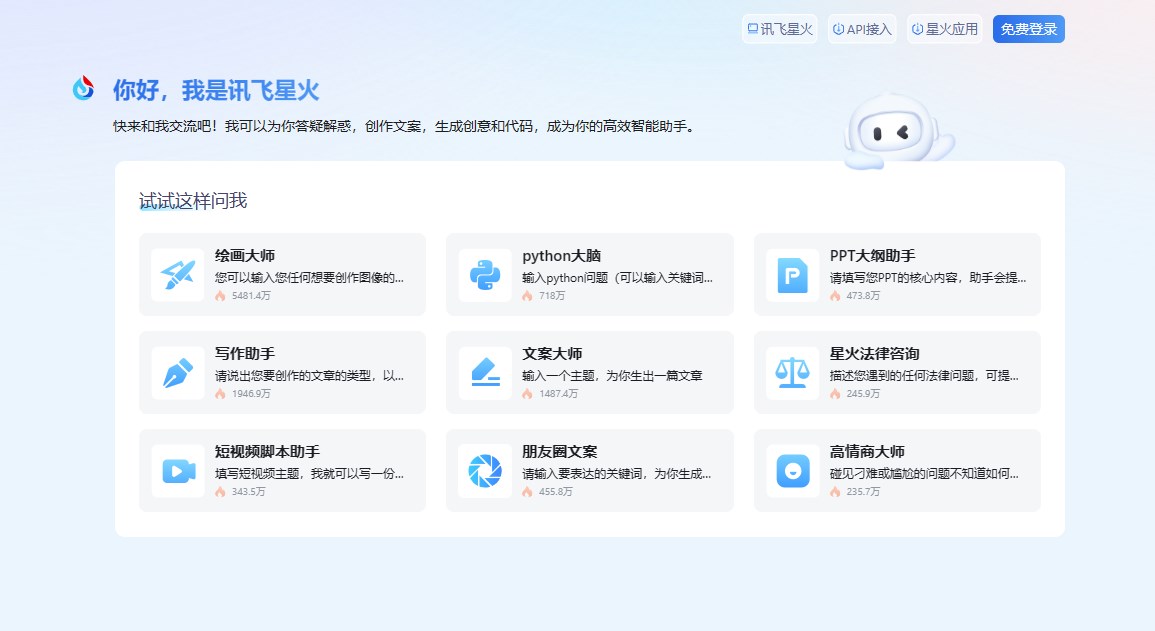Viewport: 1155px width, 631px height.
Task: Click the flame popularity icon beside 718万
Action: [x=527, y=295]
